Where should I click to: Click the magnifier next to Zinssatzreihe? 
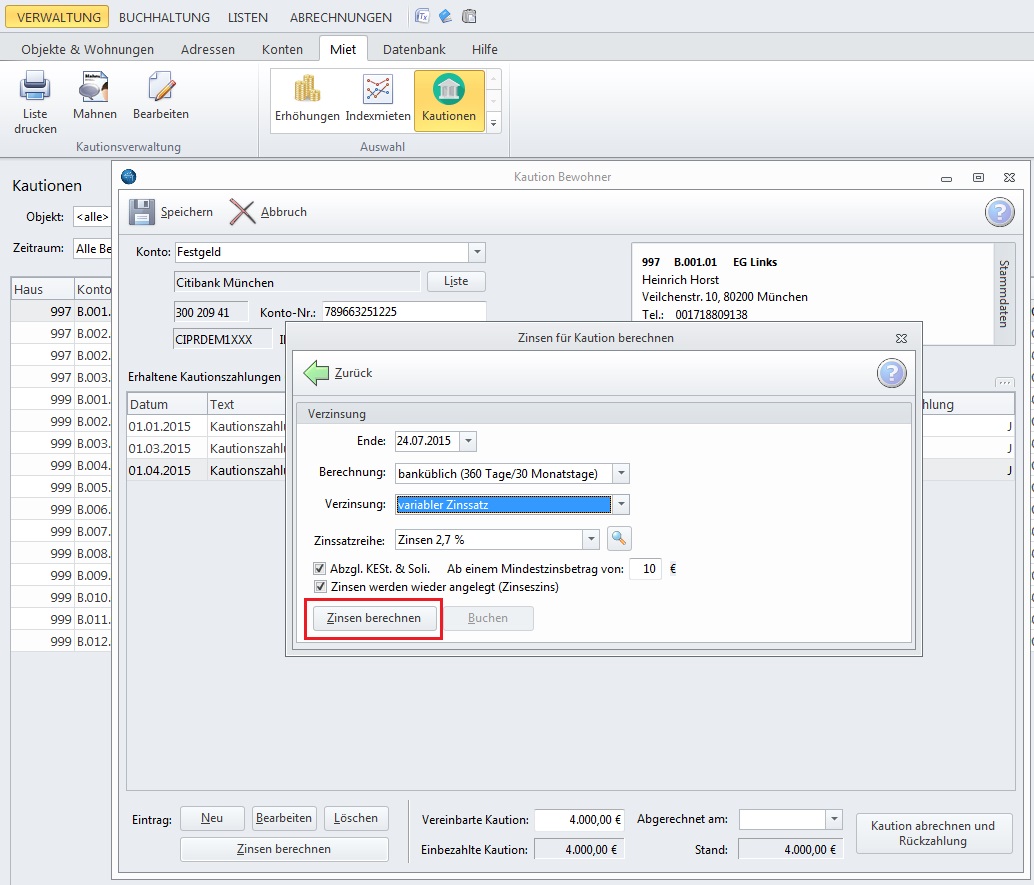point(619,540)
